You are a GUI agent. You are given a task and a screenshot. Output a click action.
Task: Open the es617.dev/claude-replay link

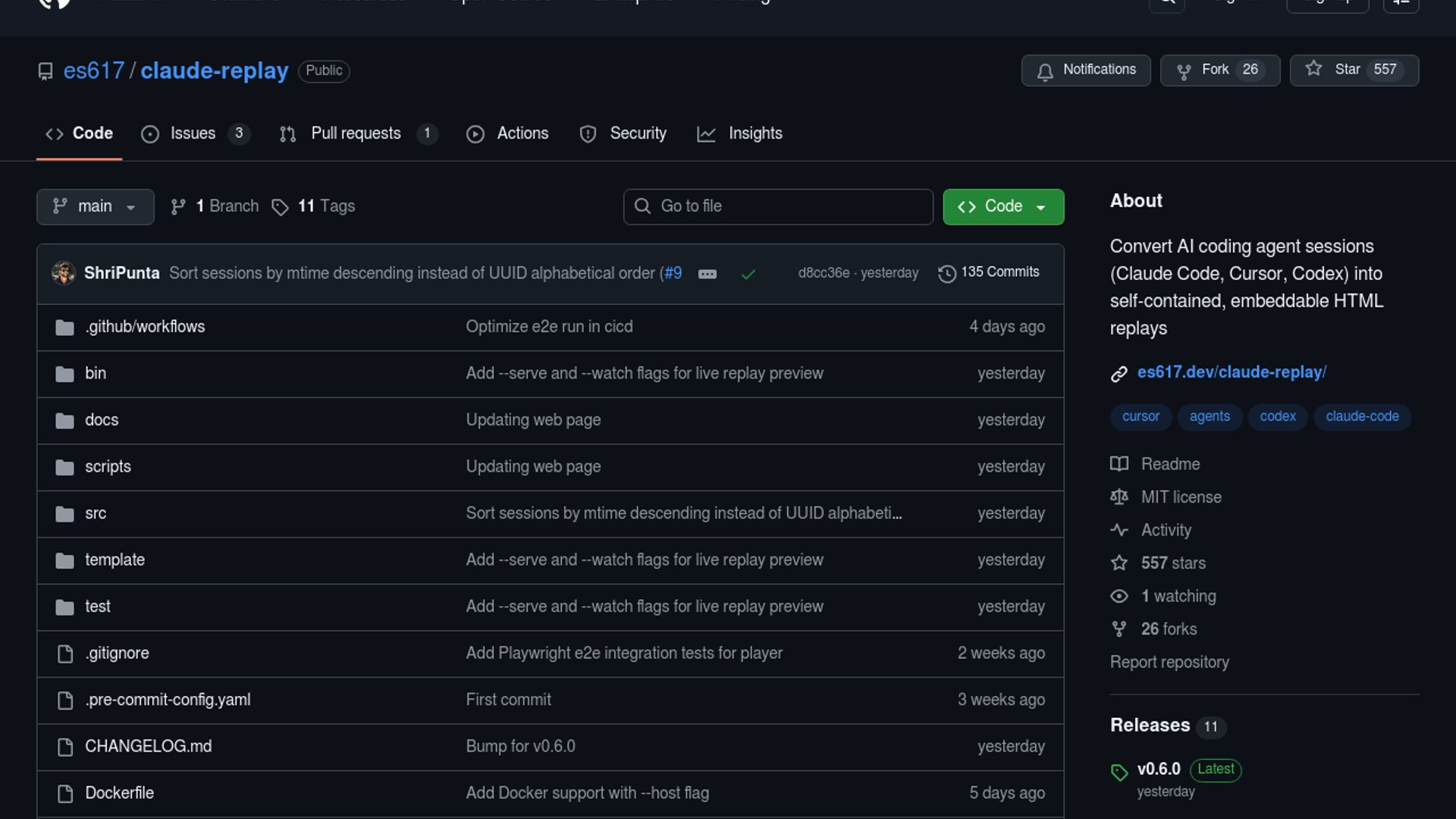coord(1232,372)
